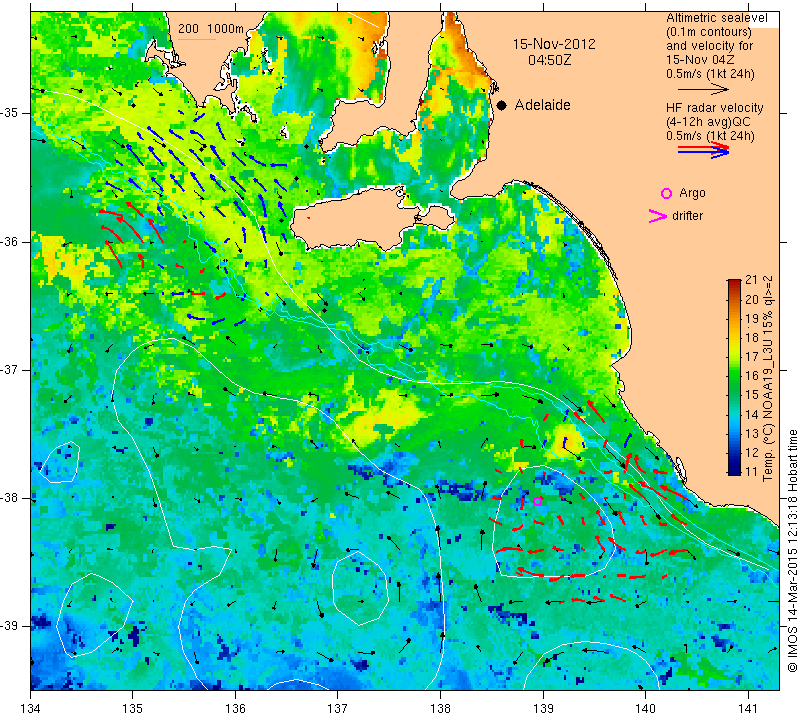Click the magenta Argo float marker on map
Screen dimensions: 800x720
pos(537,501)
